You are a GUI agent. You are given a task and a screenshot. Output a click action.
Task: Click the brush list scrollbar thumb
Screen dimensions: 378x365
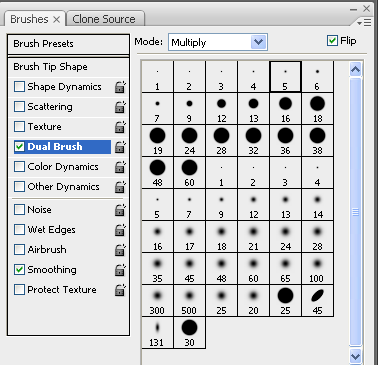356,212
